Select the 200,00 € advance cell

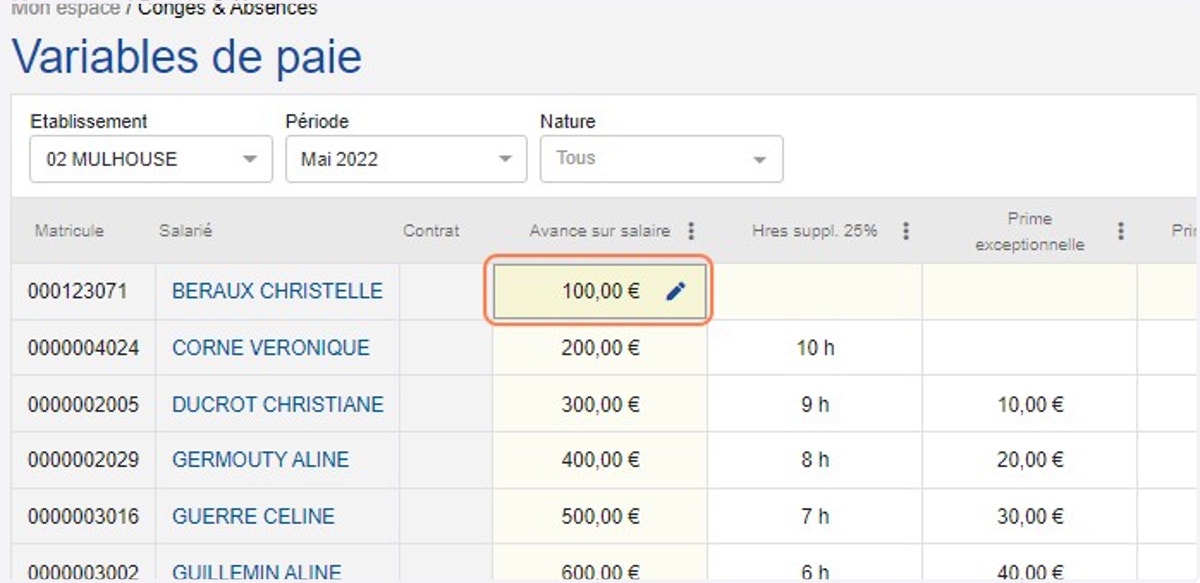pos(600,348)
